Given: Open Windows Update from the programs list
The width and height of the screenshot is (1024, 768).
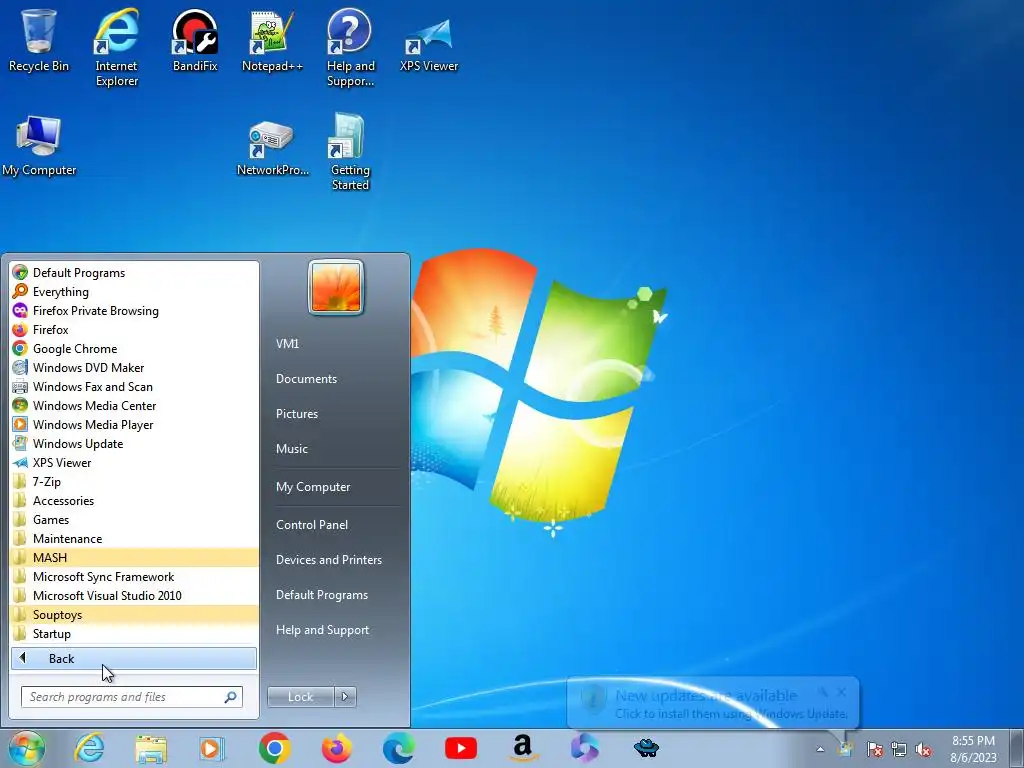Looking at the screenshot, I should coord(135,443).
